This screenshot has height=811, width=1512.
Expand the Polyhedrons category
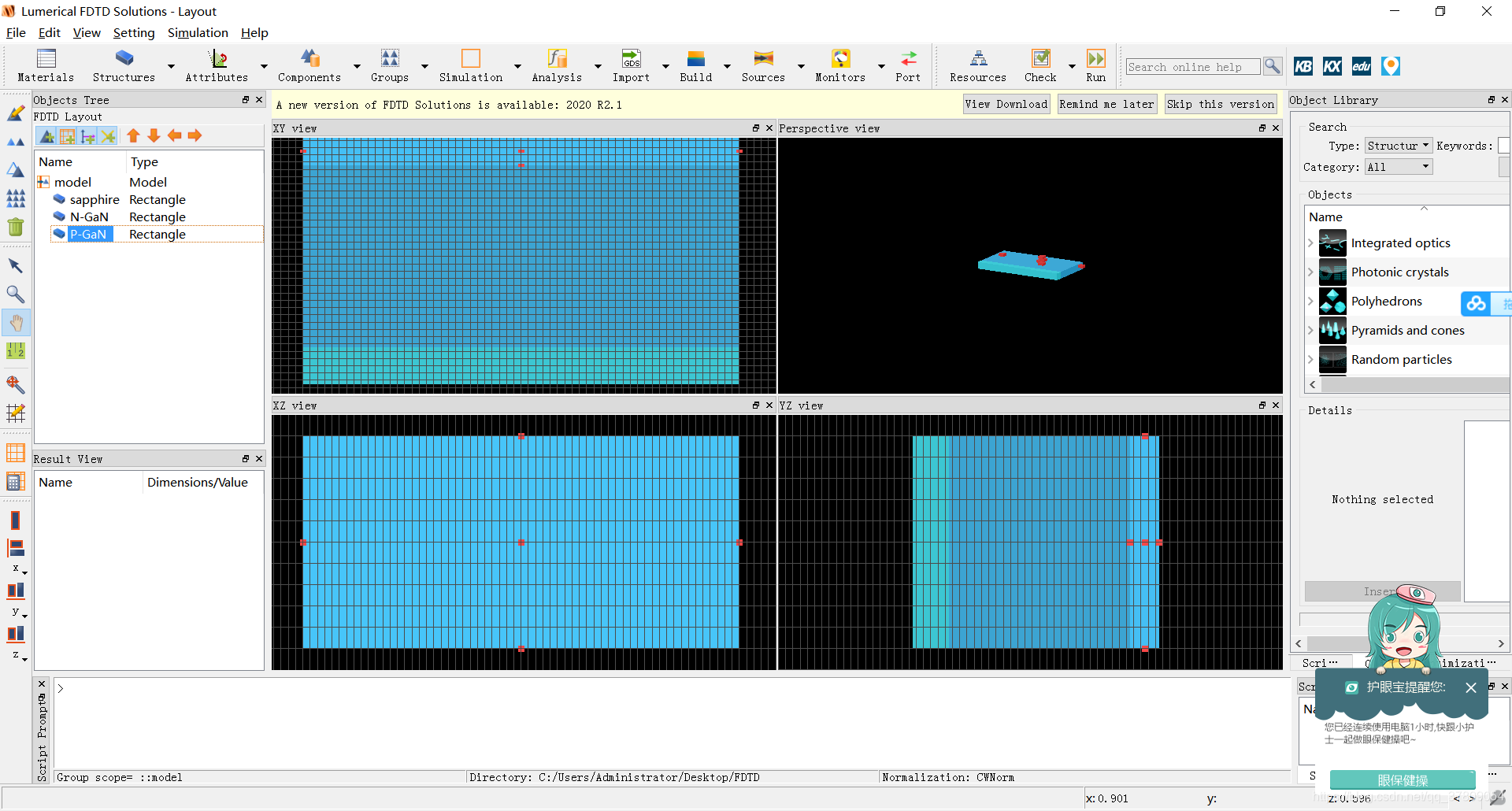pos(1310,301)
